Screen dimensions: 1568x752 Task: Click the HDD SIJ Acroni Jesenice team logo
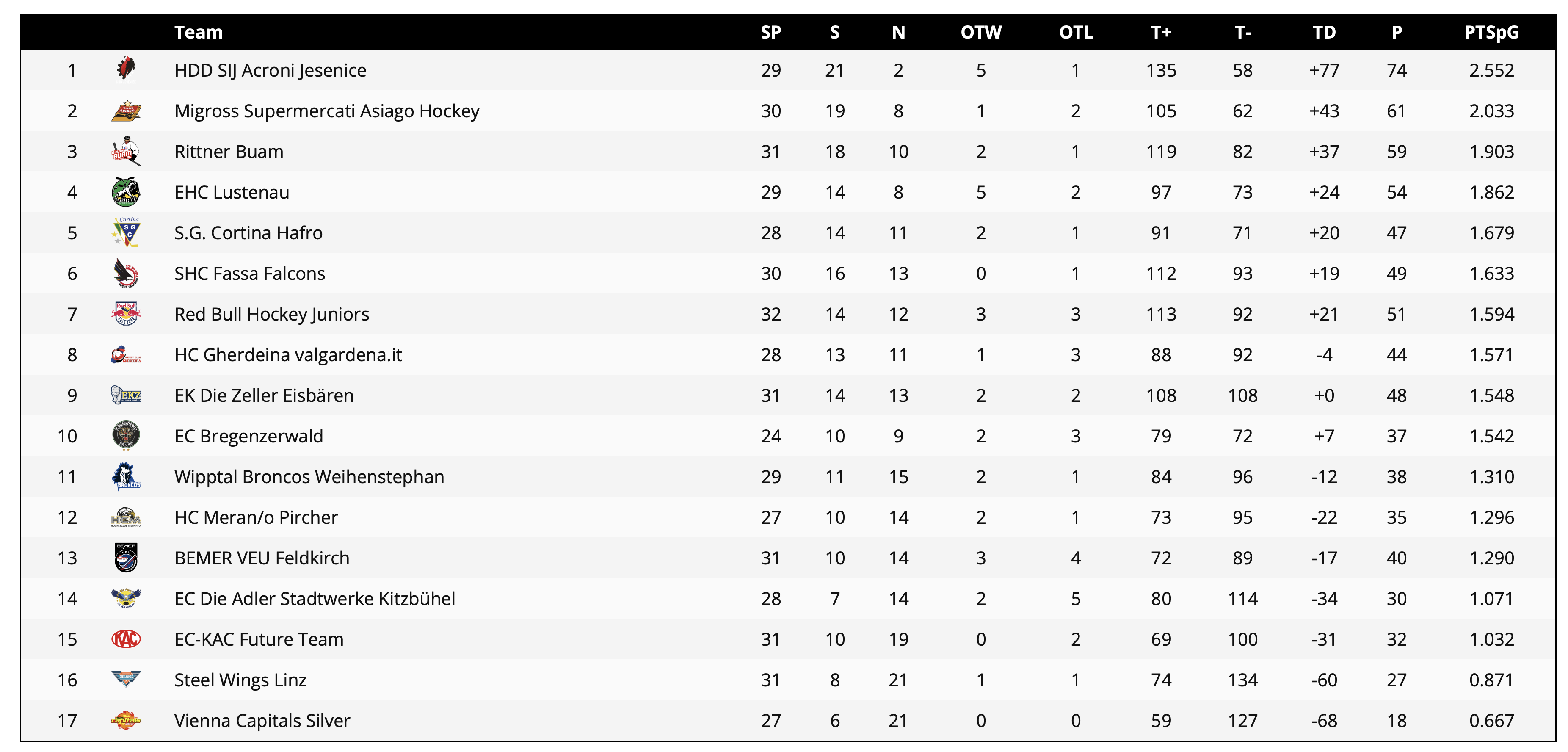pos(126,69)
